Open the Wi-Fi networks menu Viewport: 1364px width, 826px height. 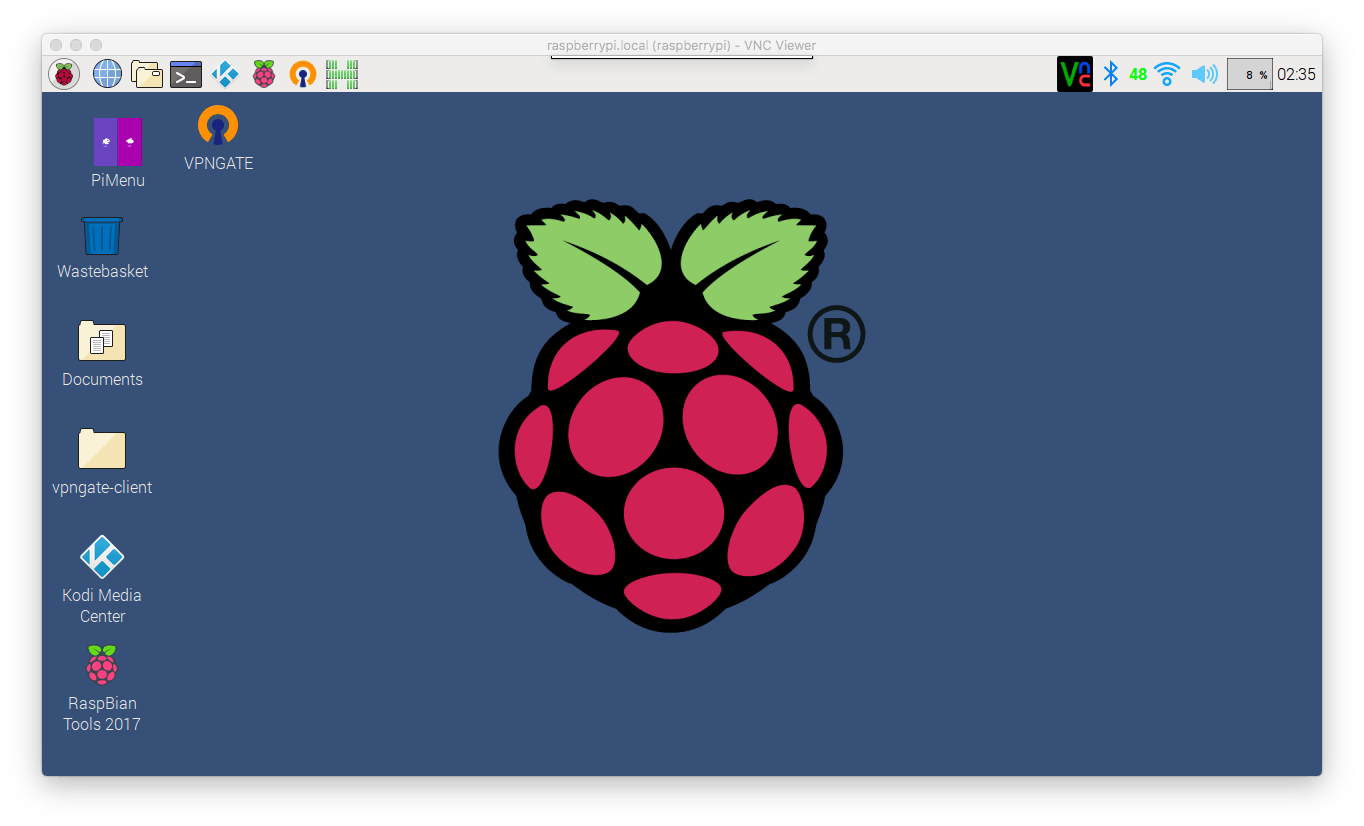click(x=1167, y=74)
